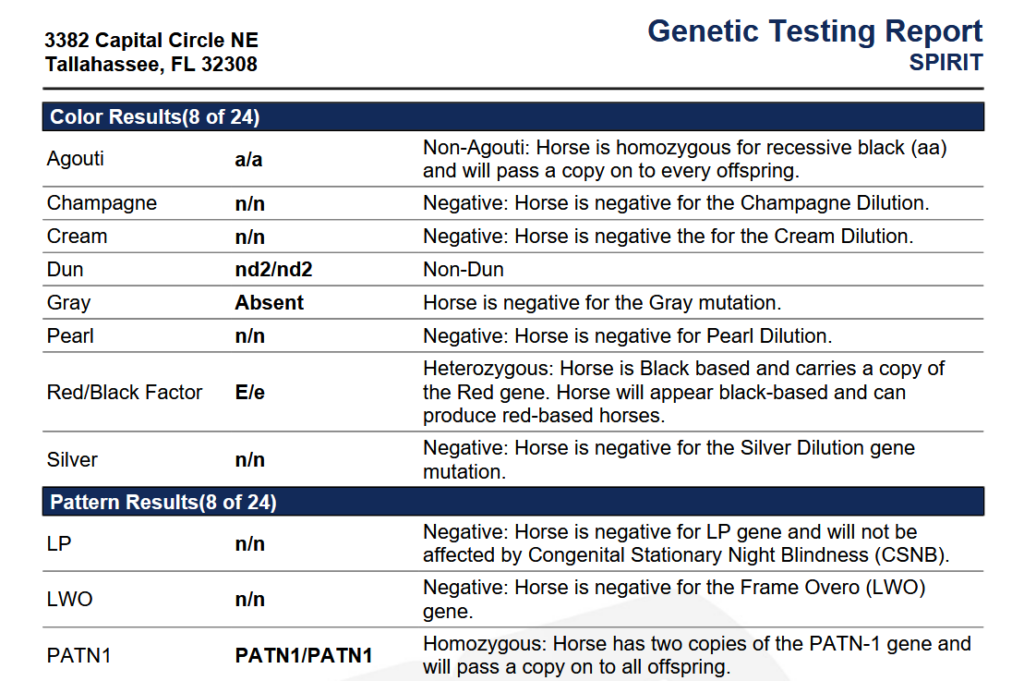
Task: Select the SPIRIT horse name heading
Action: coord(945,62)
